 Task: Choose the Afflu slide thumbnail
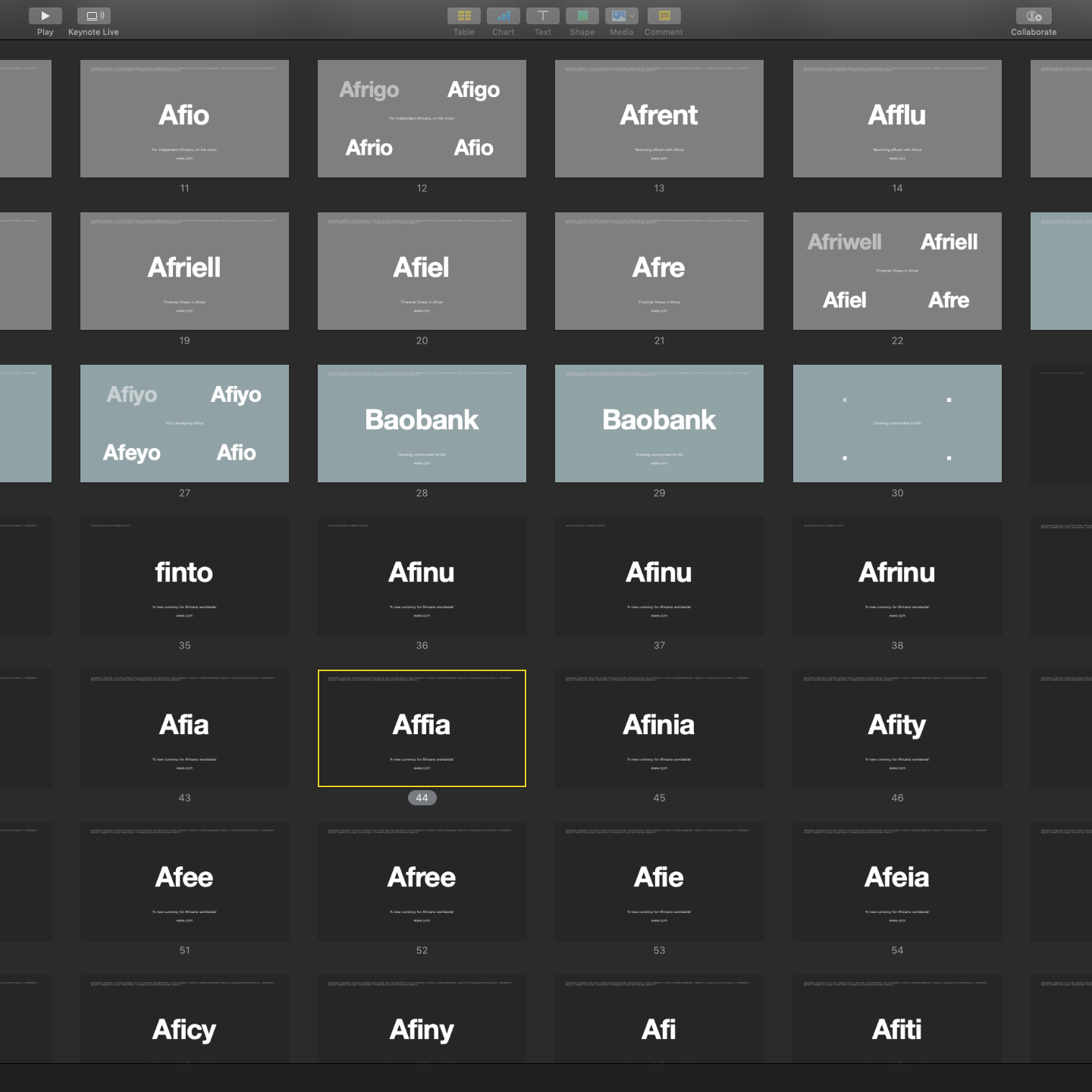click(x=897, y=119)
